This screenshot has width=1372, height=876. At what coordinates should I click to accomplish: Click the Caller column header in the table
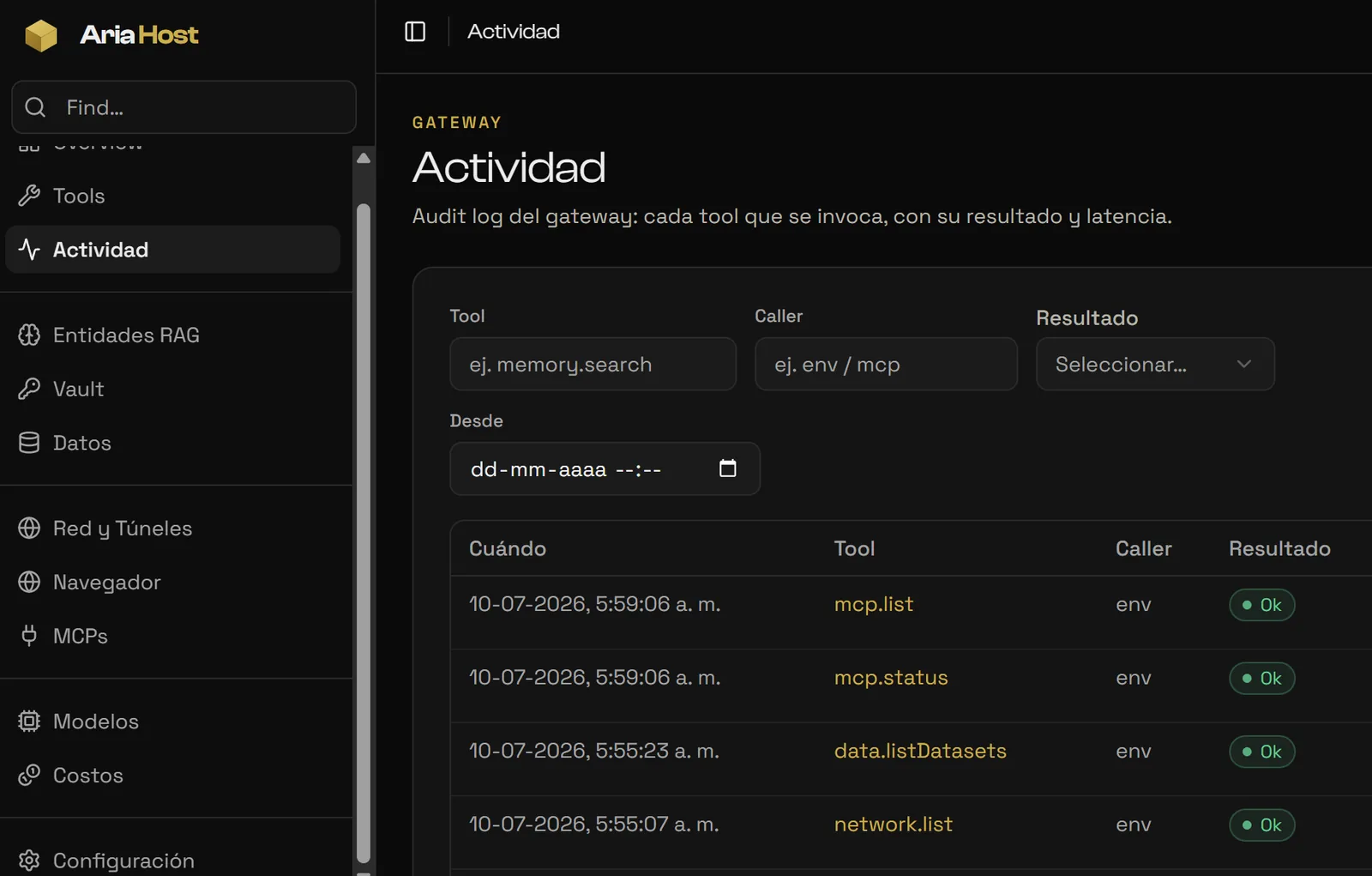tap(1143, 548)
